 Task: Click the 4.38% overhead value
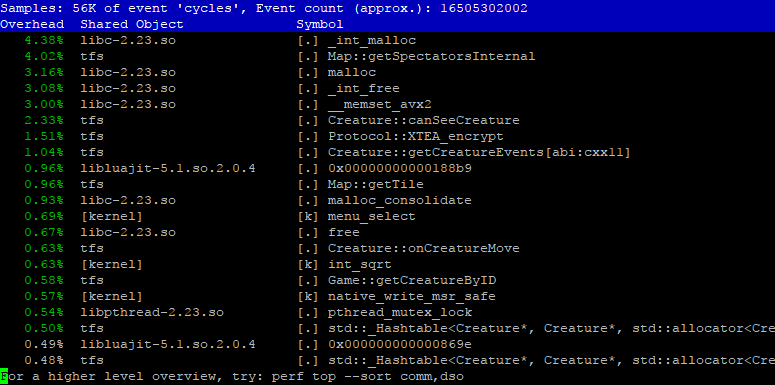[x=44, y=41]
